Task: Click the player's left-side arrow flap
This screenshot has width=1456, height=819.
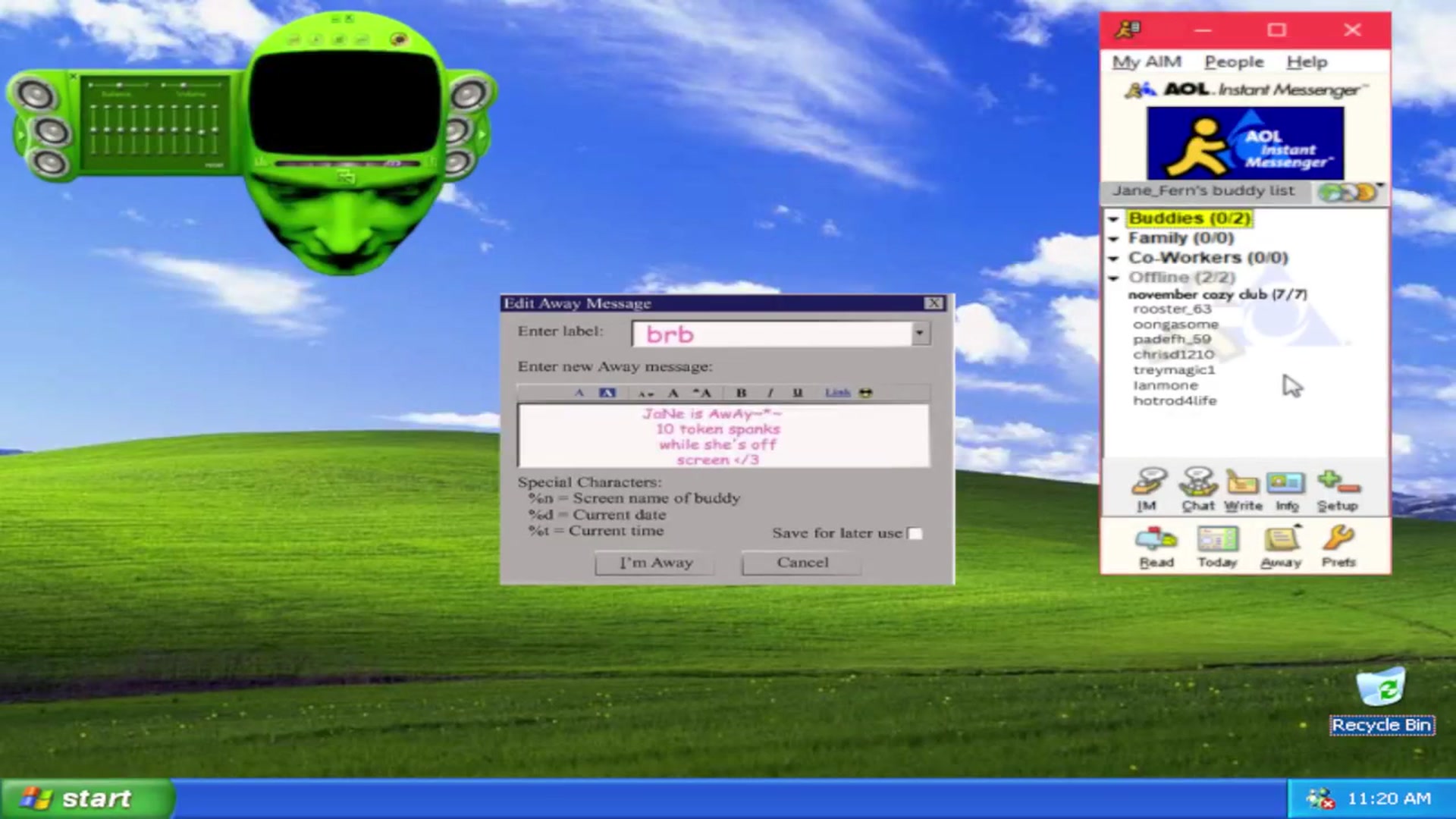Action: tap(20, 136)
